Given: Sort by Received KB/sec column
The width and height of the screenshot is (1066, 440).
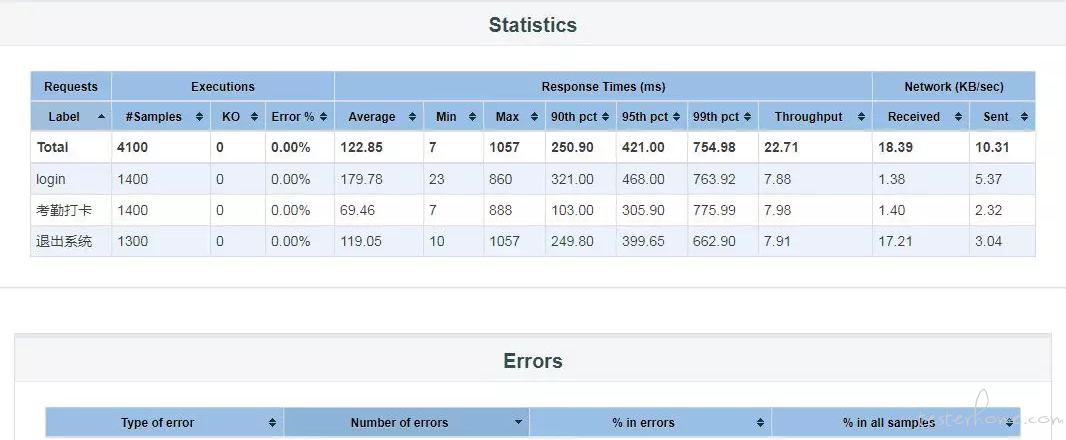Looking at the screenshot, I should (921, 116).
